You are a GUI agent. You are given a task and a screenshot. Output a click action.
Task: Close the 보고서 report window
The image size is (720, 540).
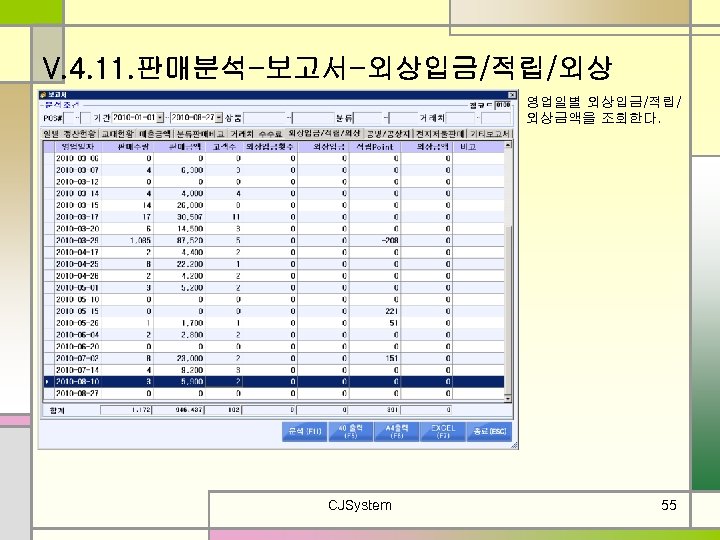click(x=512, y=95)
